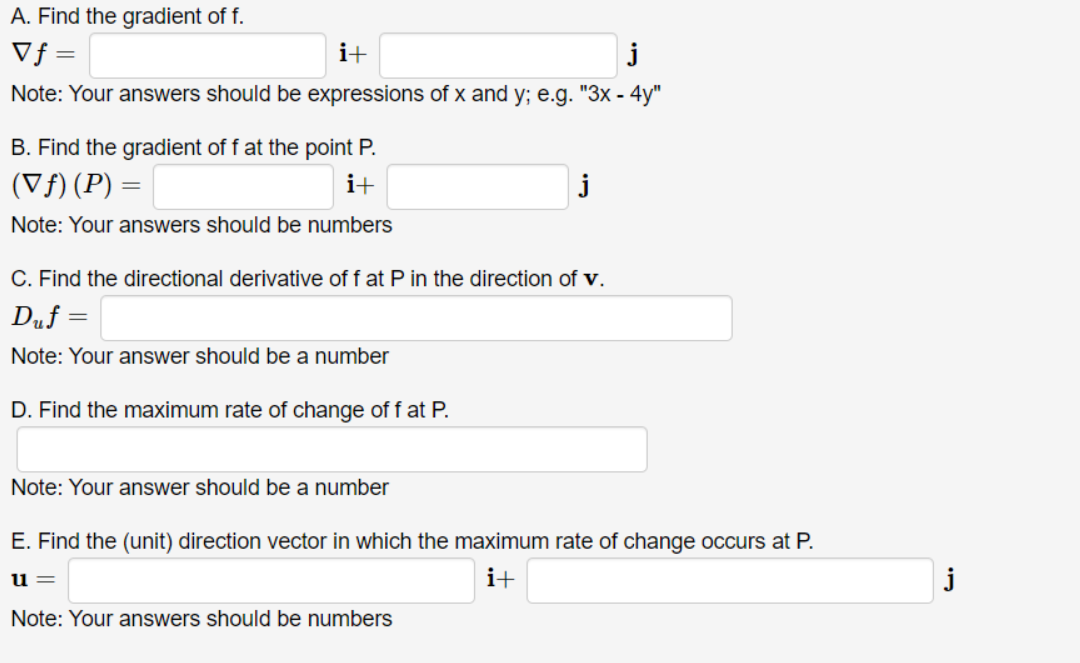Click the j-component field of gradient ∇f

pos(498,55)
